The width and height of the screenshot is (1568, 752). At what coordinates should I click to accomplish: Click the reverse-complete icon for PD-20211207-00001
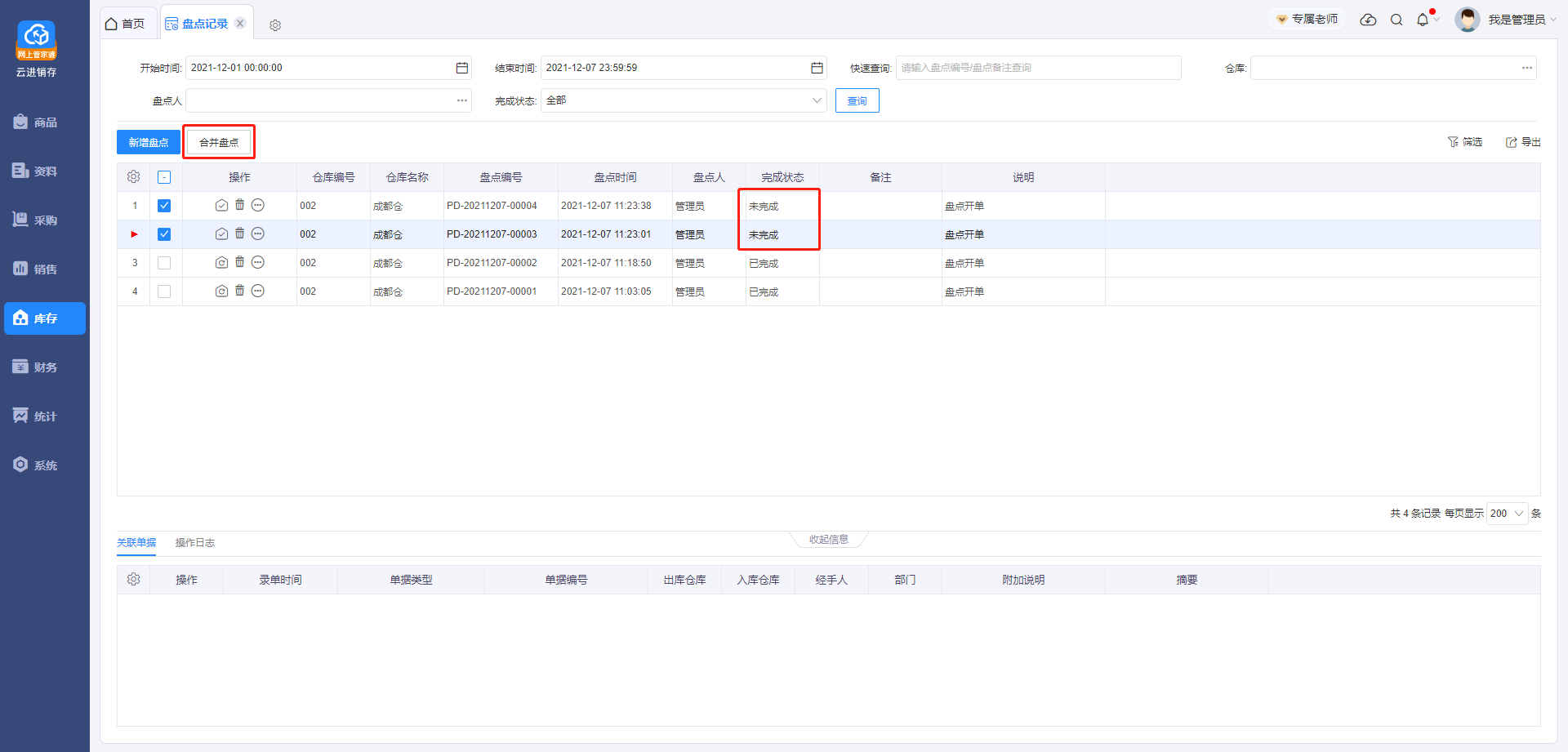tap(221, 291)
